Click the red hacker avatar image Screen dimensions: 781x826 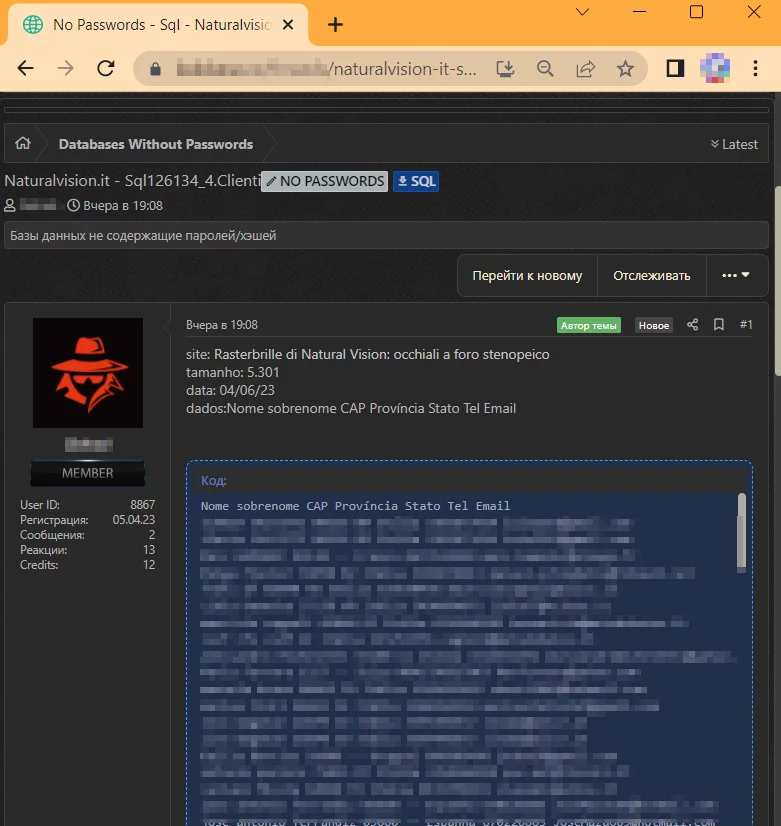[88, 373]
